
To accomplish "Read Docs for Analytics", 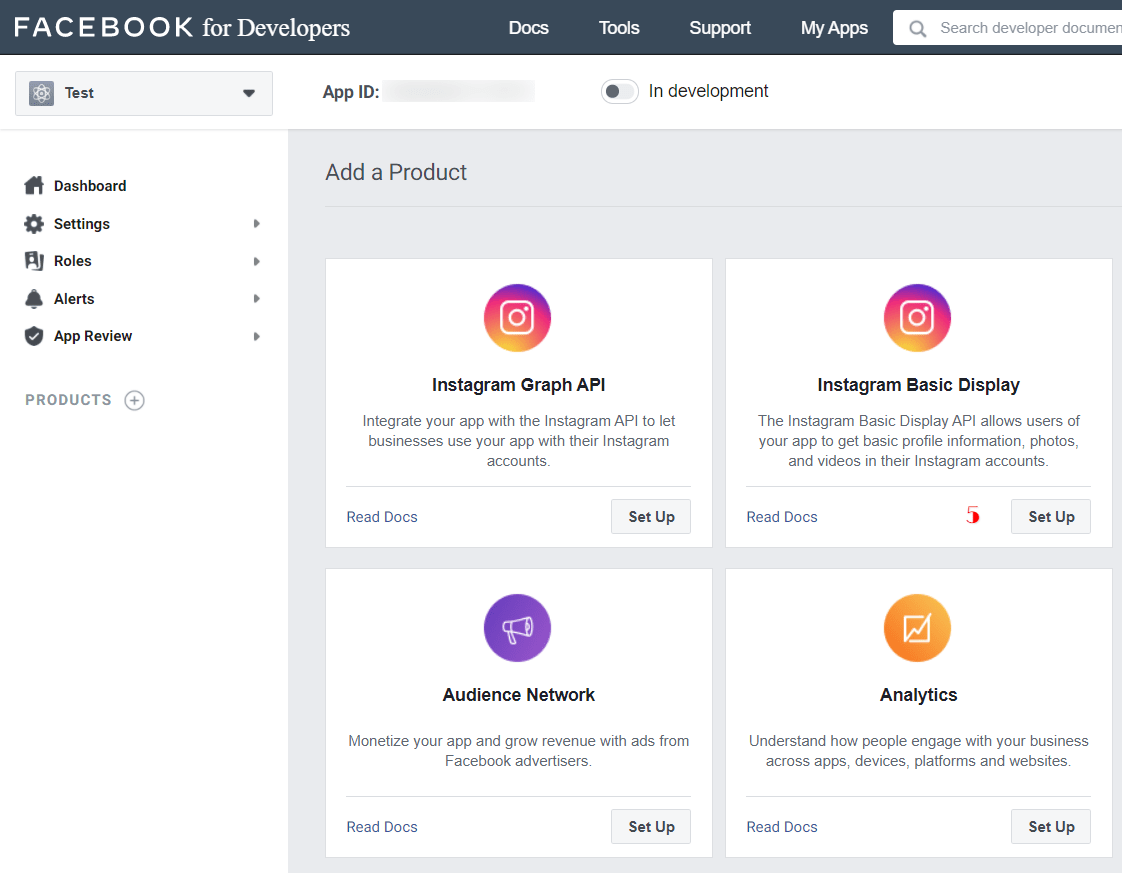I will [782, 826].
